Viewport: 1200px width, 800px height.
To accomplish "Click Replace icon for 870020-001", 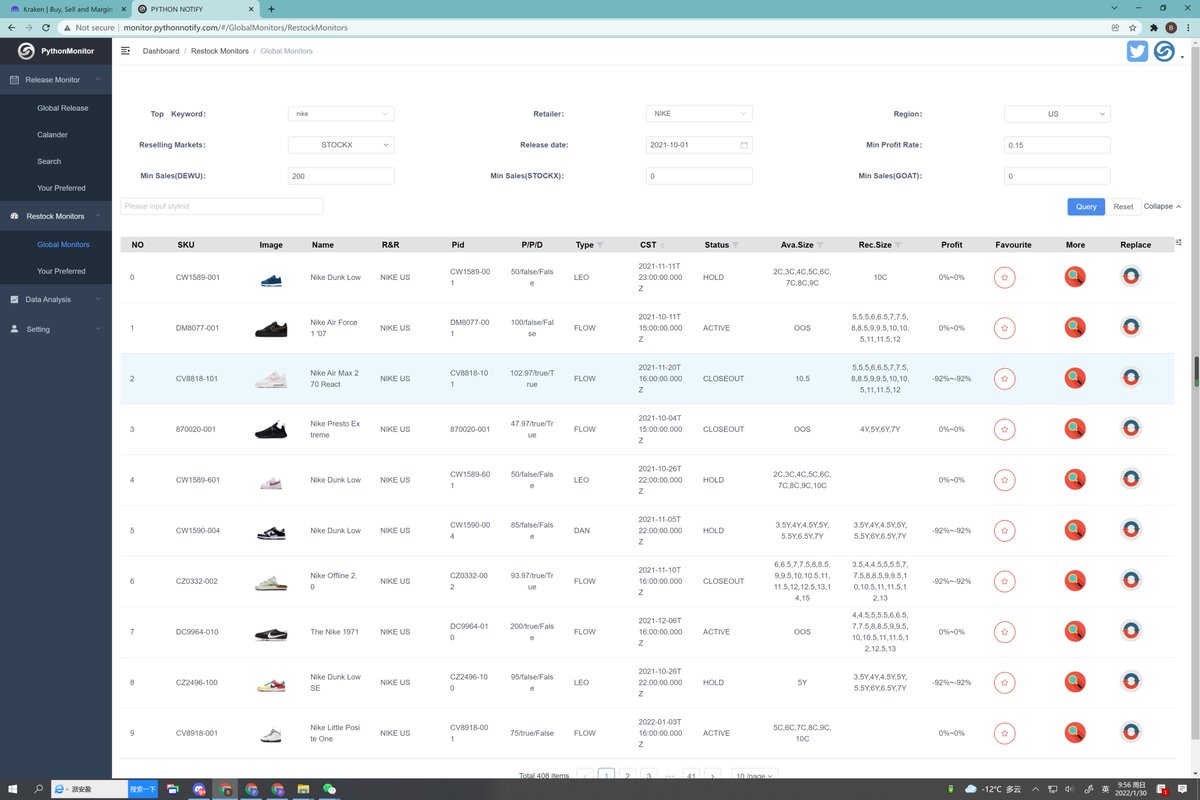I will 1131,429.
